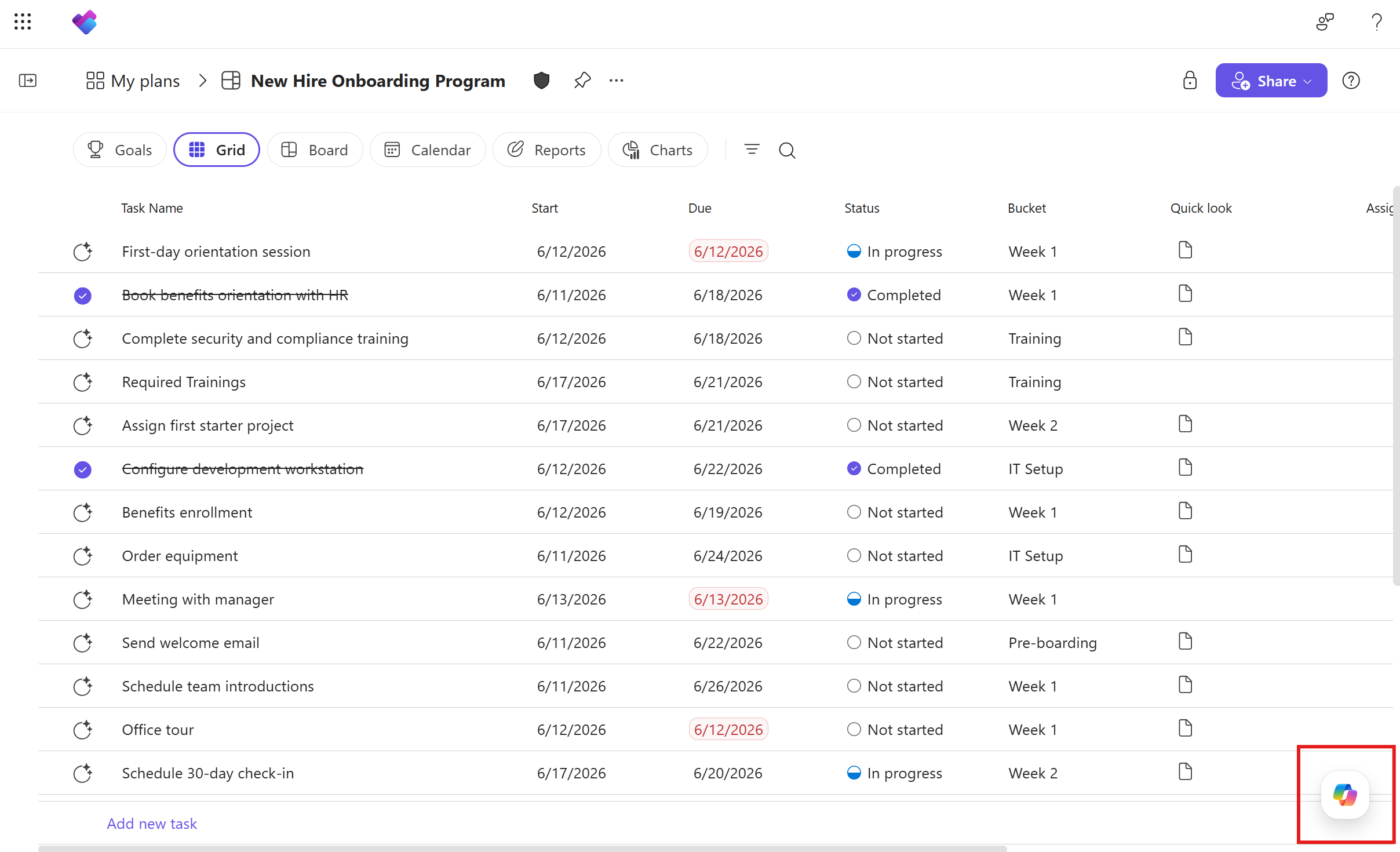Viewport: 1400px width, 852px height.
Task: Open quick look for Order equipment
Action: (1185, 555)
